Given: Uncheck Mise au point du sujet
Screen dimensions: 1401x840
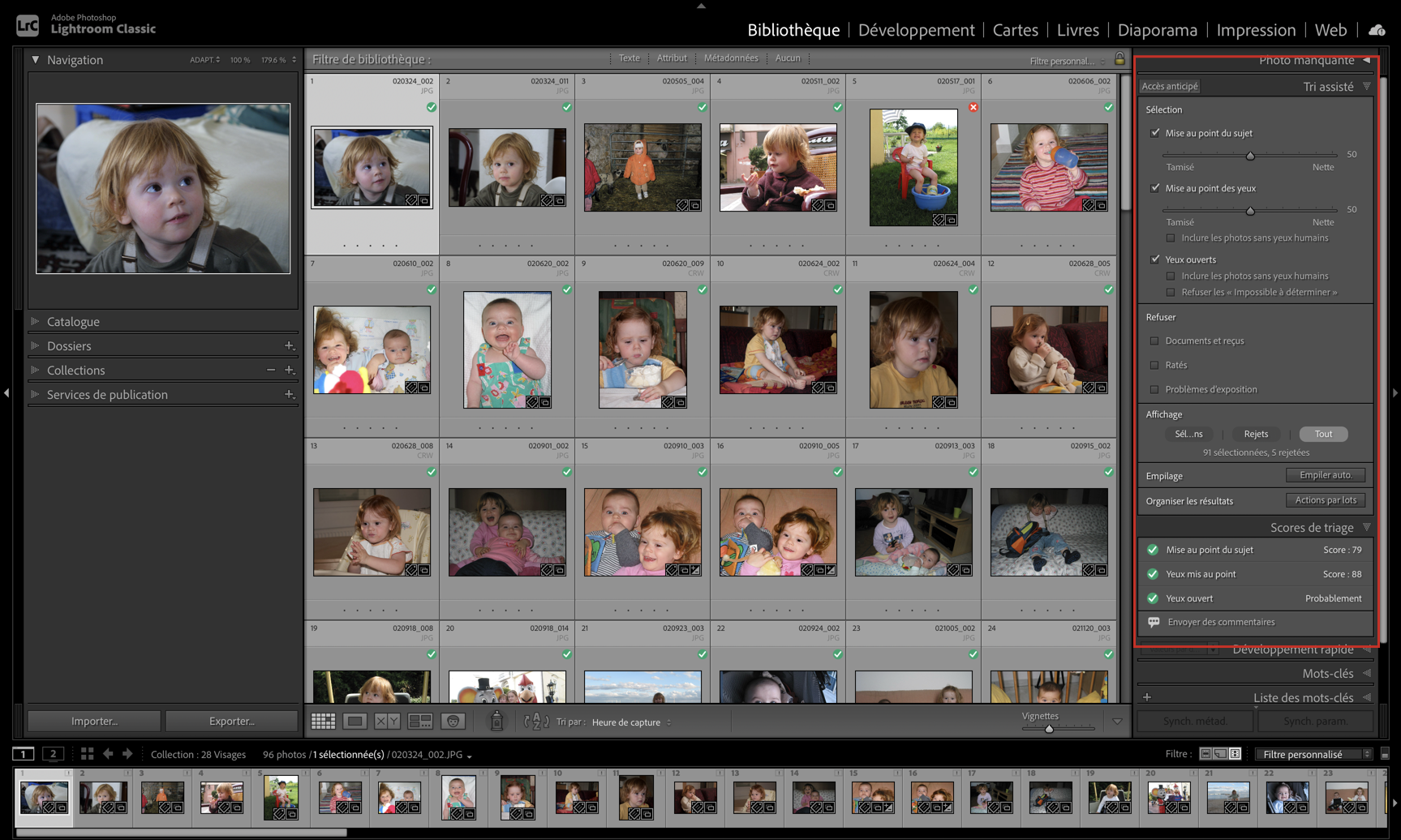Looking at the screenshot, I should [x=1155, y=133].
